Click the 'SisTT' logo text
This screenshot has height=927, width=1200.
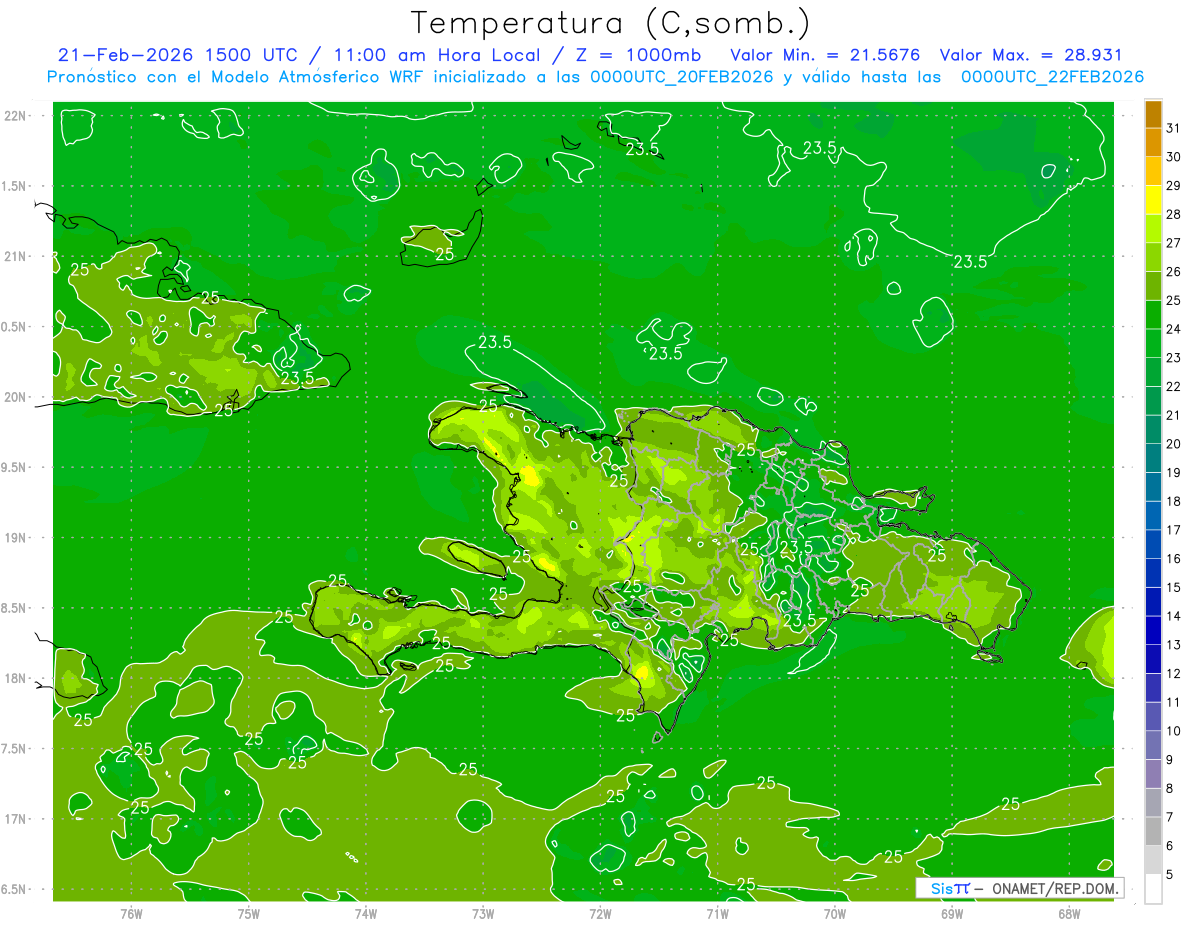[x=949, y=888]
